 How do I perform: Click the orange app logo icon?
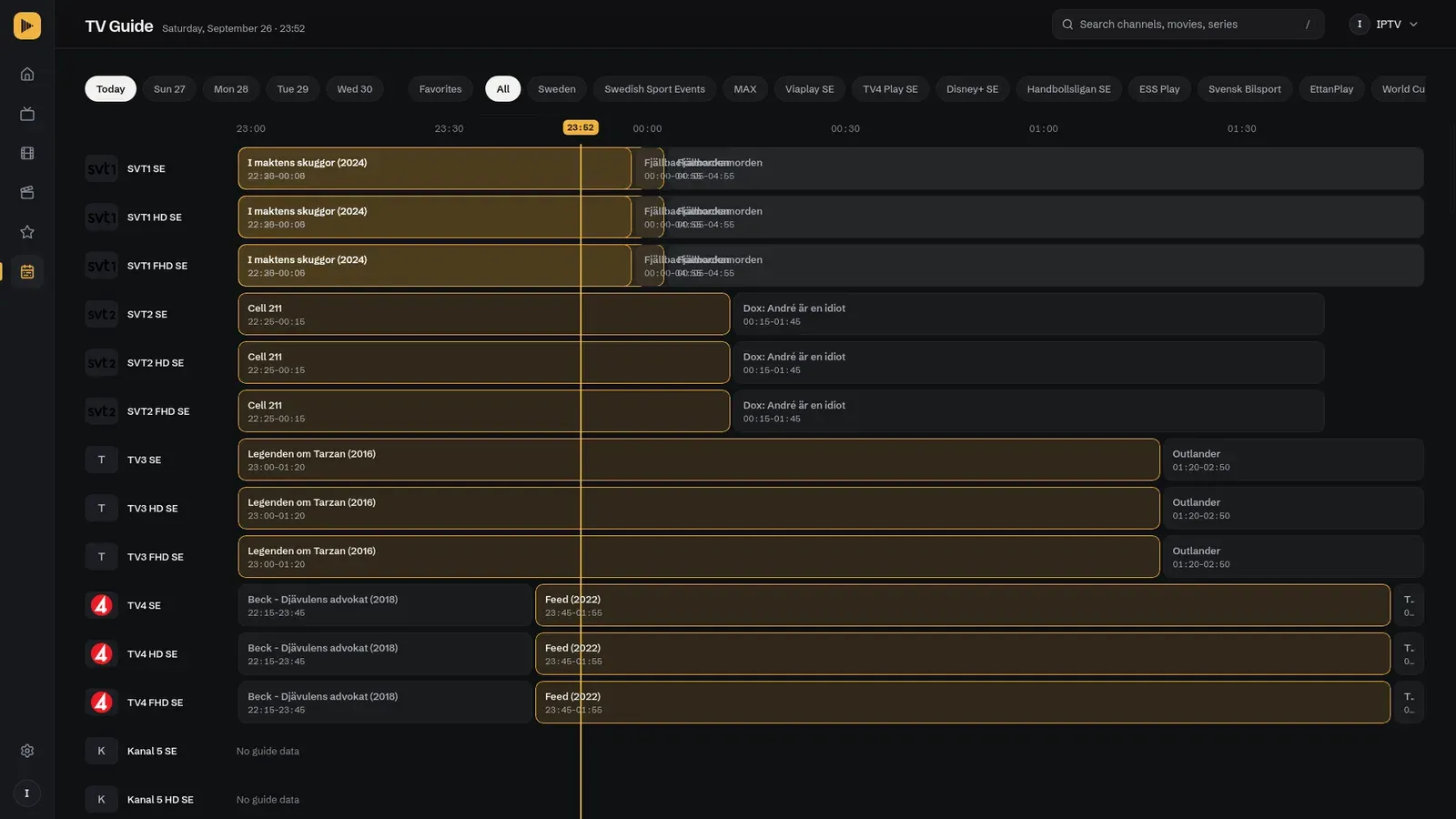27,25
